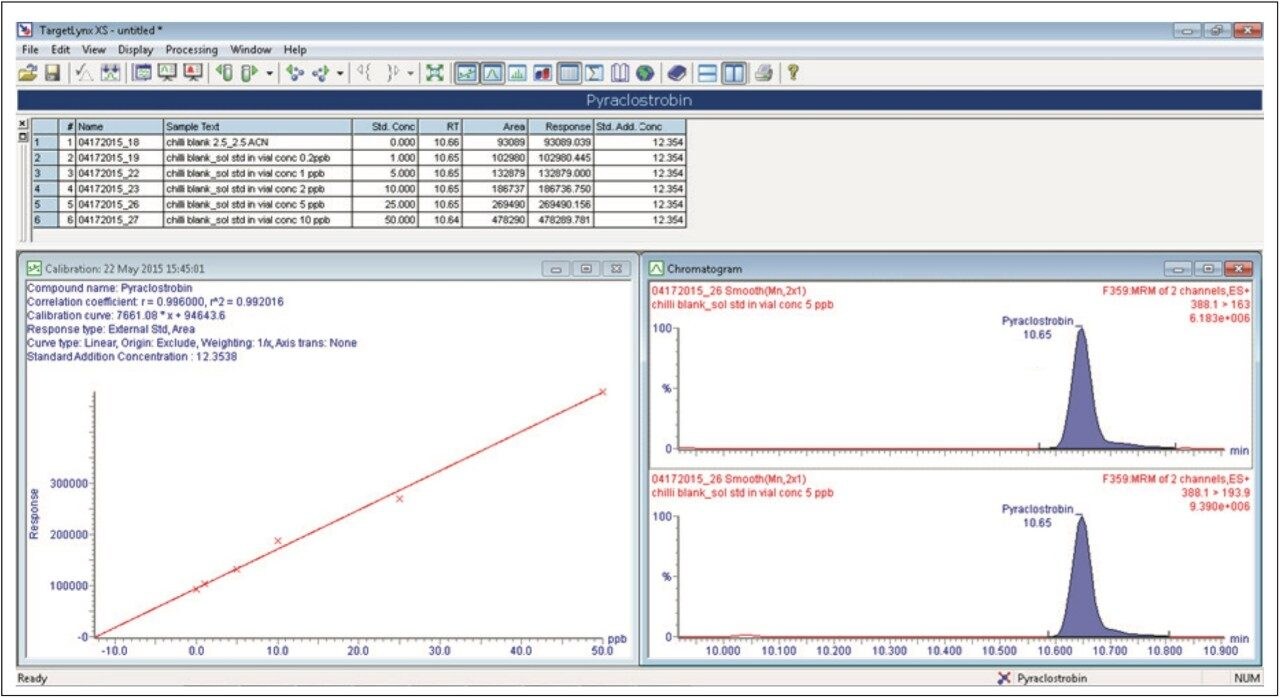
Task: Open the report book icon
Action: pos(620,70)
